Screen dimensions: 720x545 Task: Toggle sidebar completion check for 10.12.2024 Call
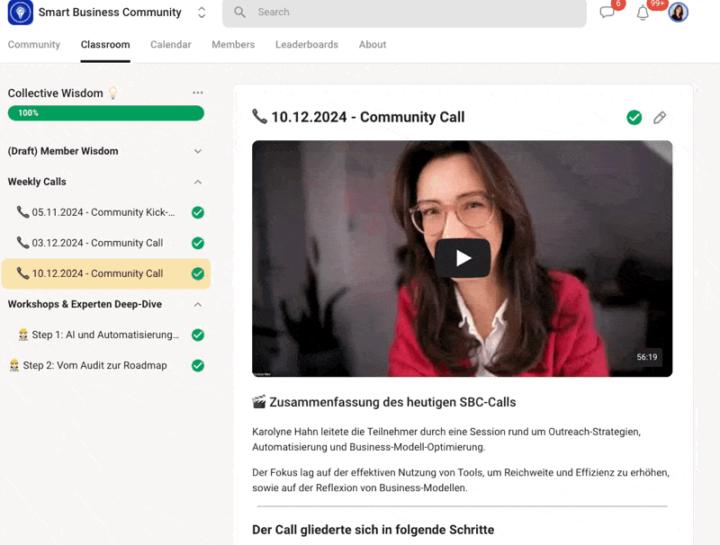(x=198, y=274)
